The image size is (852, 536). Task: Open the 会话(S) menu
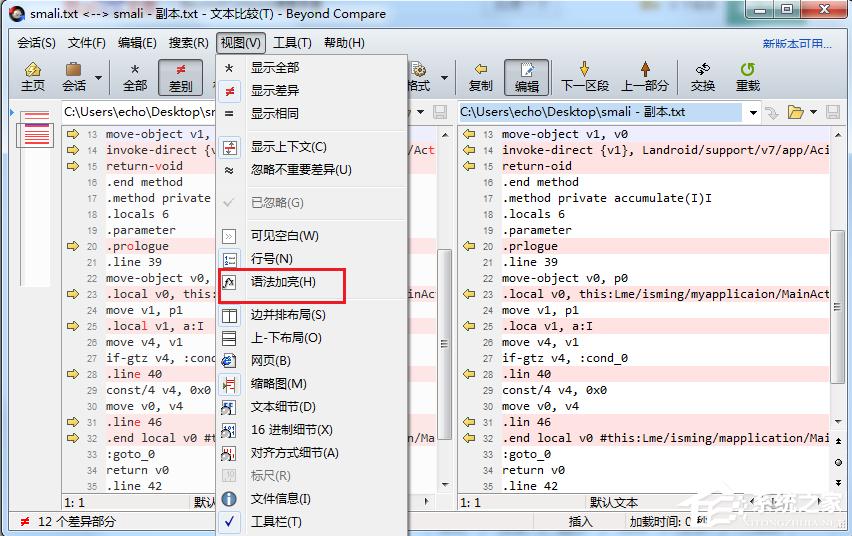point(36,43)
